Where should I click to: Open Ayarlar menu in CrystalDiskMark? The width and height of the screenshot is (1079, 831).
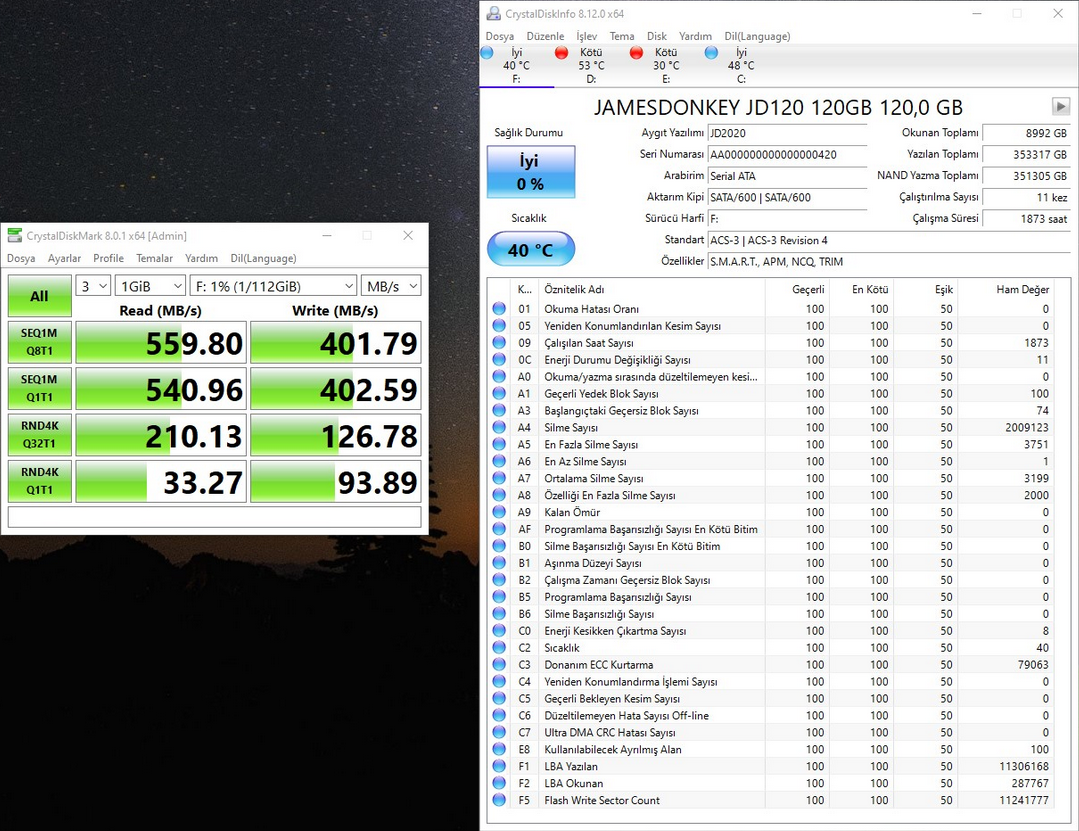click(64, 258)
